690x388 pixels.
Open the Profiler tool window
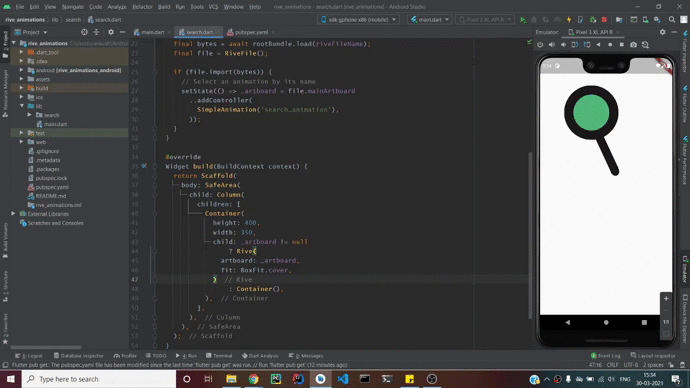(x=125, y=356)
